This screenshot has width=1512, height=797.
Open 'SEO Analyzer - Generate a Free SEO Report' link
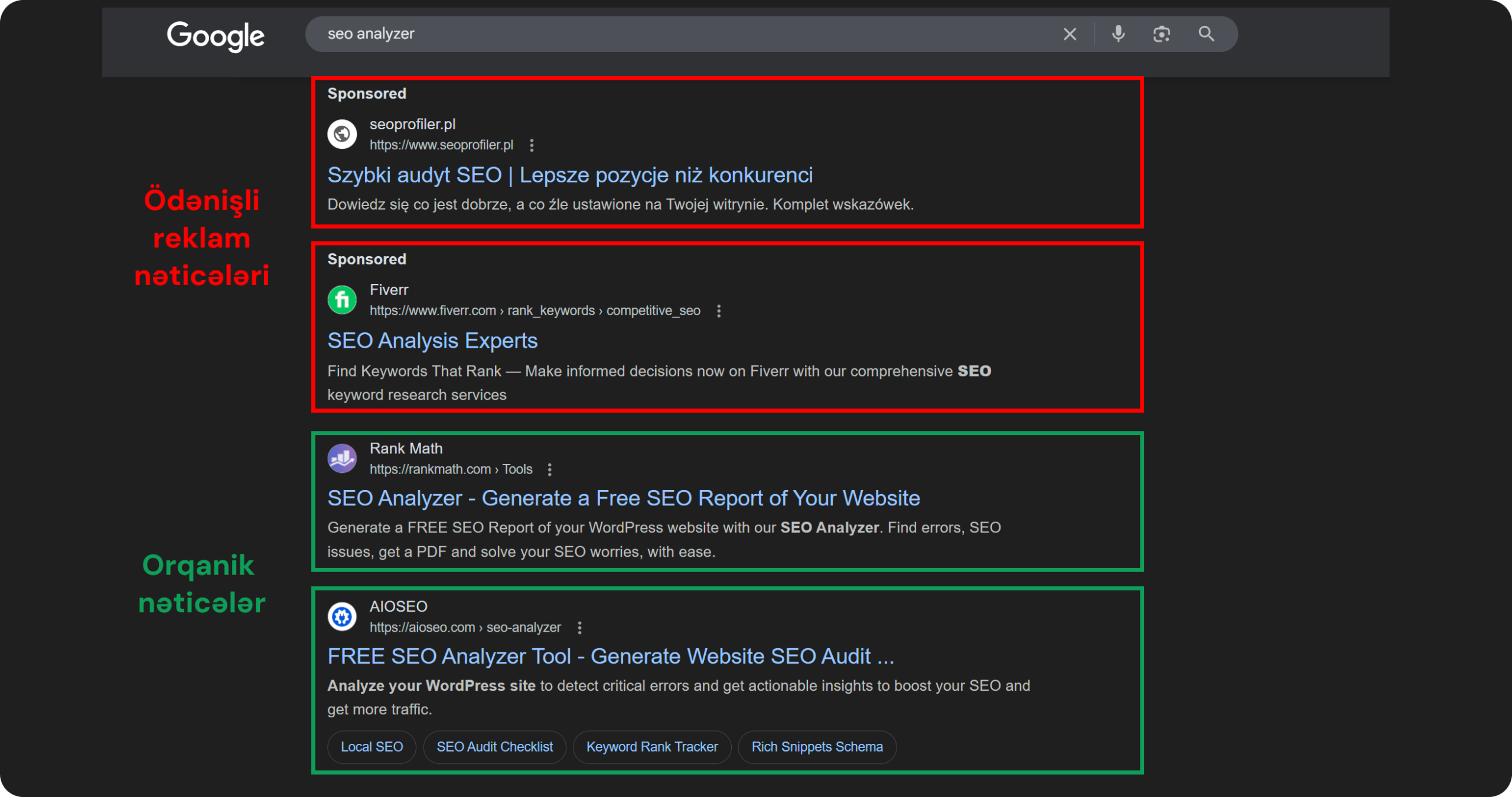(624, 499)
